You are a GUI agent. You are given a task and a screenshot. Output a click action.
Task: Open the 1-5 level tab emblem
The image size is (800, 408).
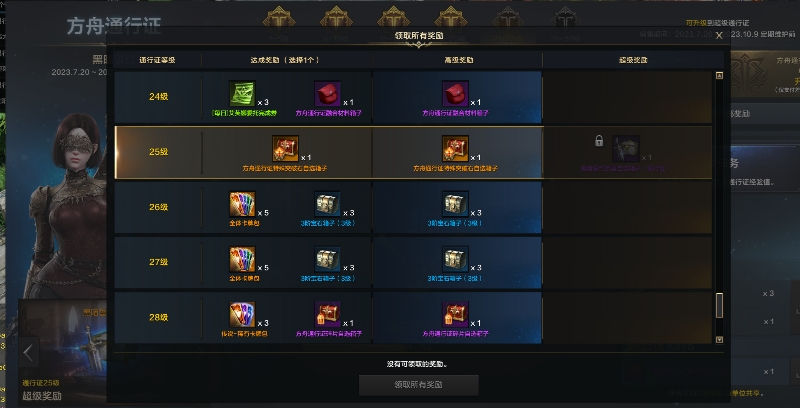point(279,20)
